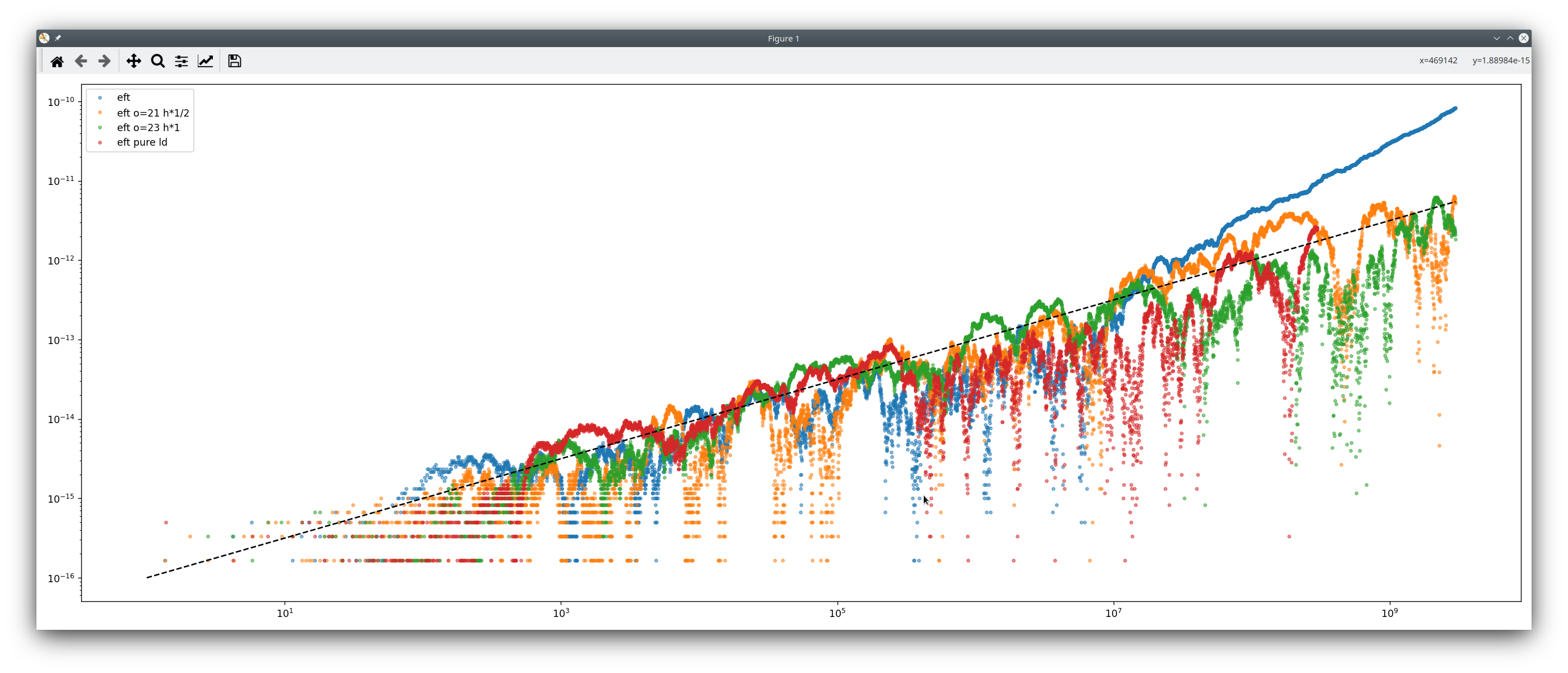Open Edit axis and curve parameters
This screenshot has height=673, width=1568.
click(x=206, y=61)
